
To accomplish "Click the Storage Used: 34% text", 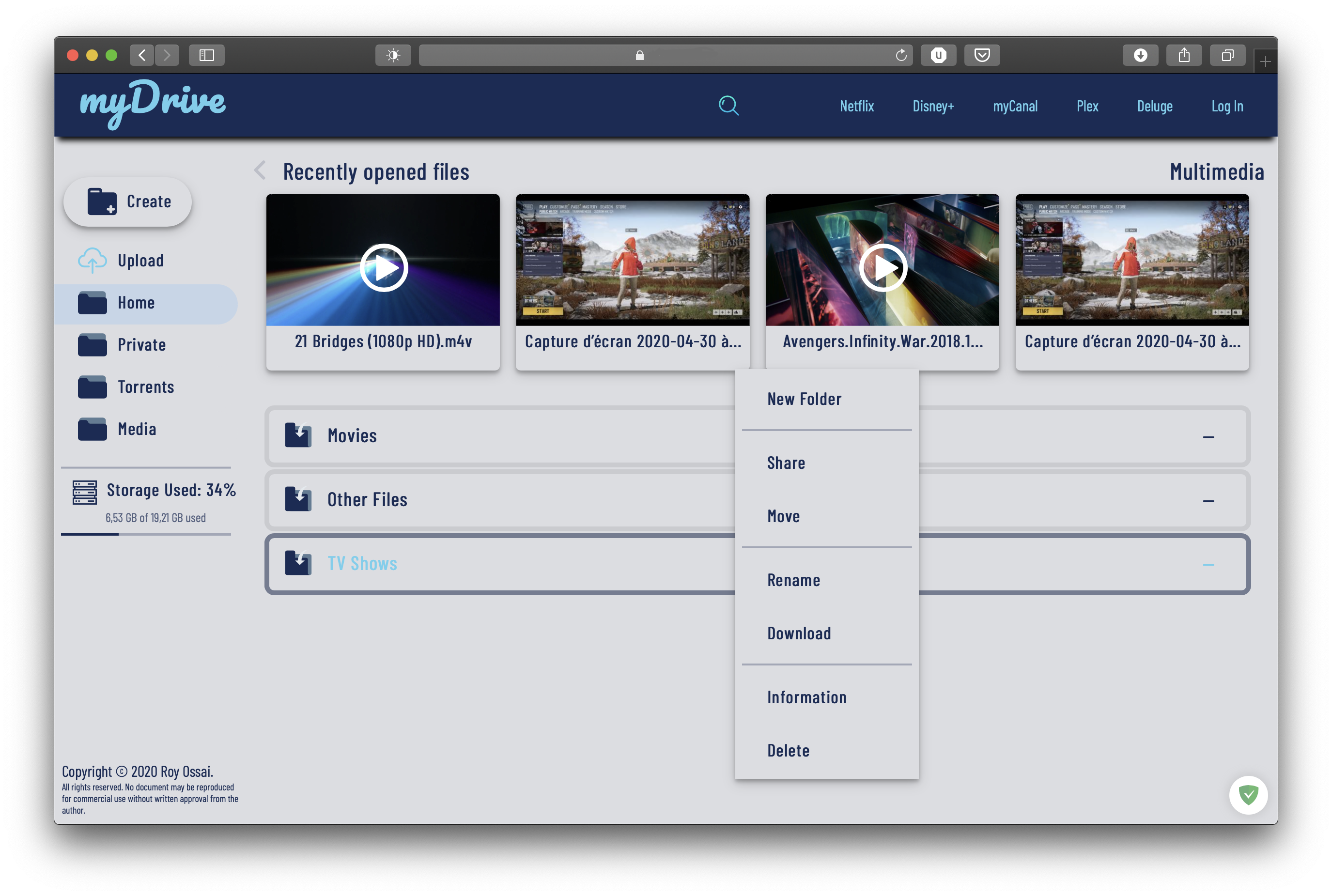I will 171,490.
